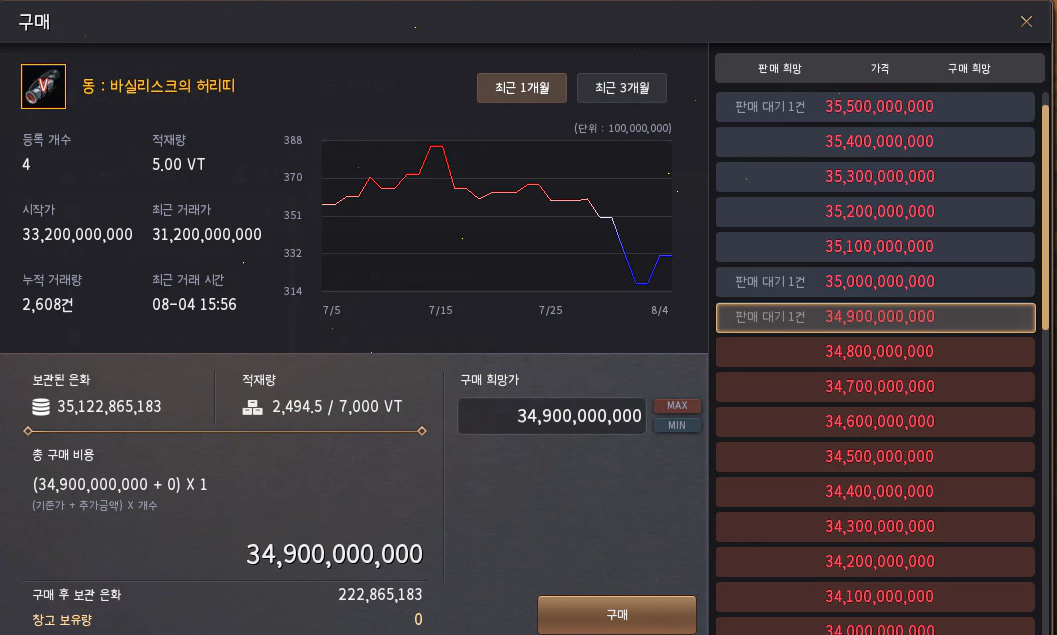
Task: Select price row 34,700,000,000
Action: (875, 387)
